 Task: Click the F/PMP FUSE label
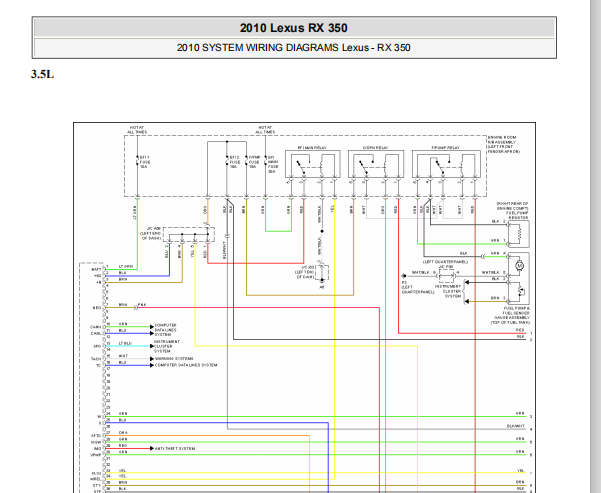click(x=255, y=162)
